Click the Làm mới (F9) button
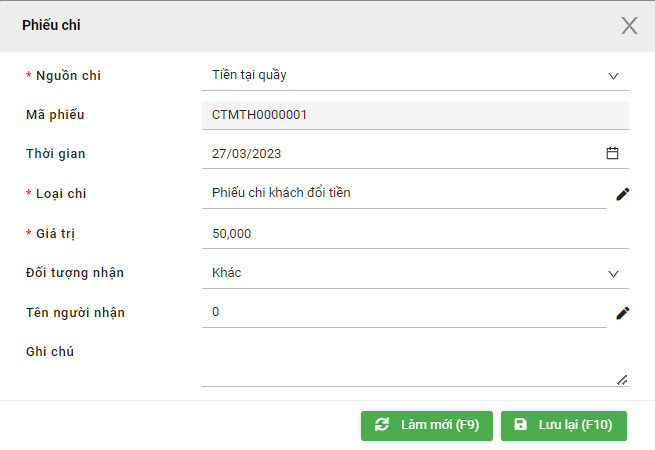The width and height of the screenshot is (655, 450). pyautogui.click(x=427, y=426)
